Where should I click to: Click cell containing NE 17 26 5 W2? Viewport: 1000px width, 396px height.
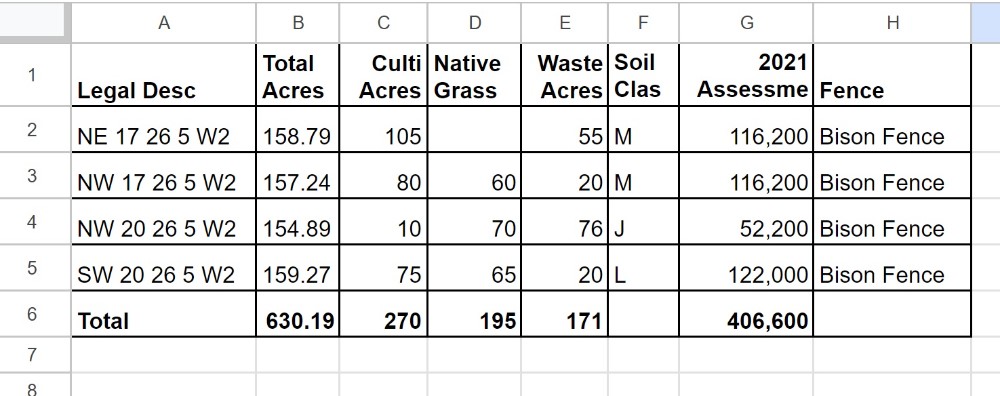(x=163, y=129)
